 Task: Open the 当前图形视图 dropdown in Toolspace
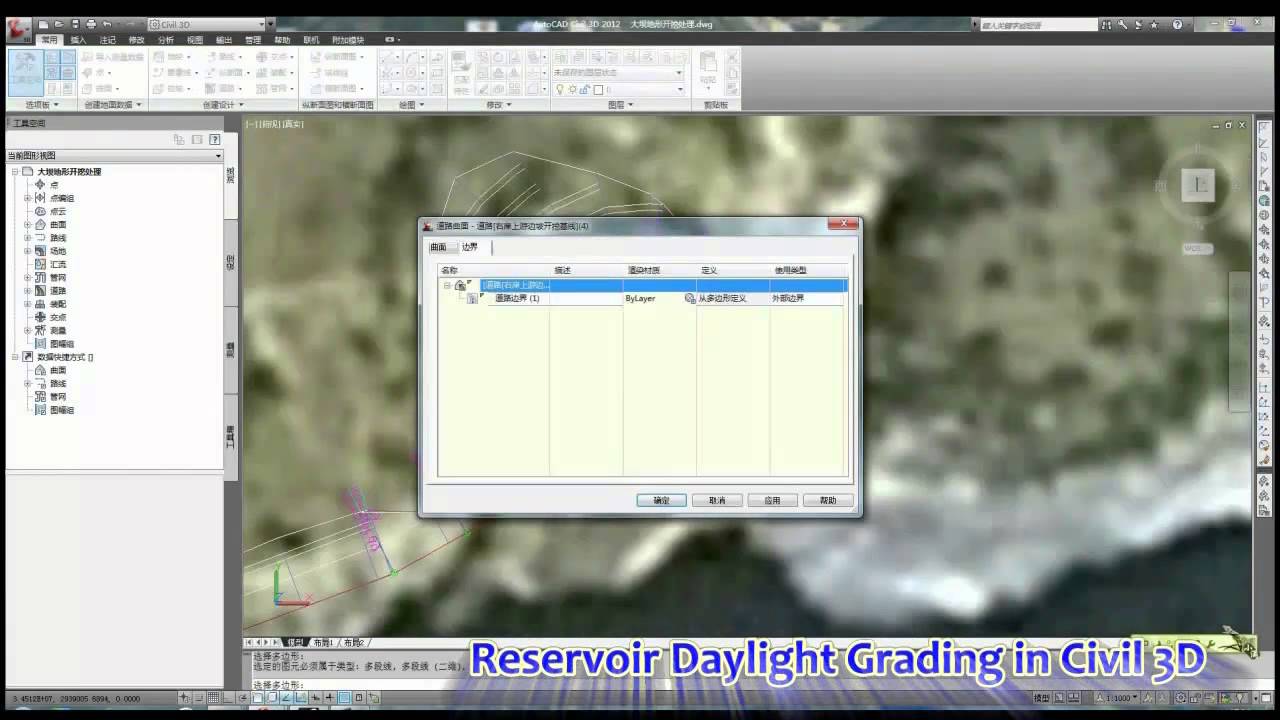[114, 156]
